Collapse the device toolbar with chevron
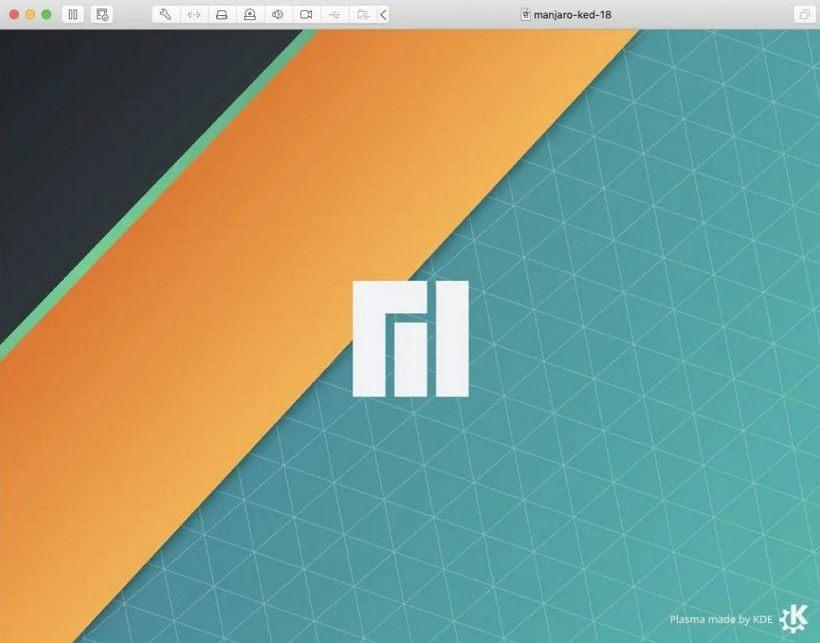This screenshot has height=643, width=820. pyautogui.click(x=383, y=15)
